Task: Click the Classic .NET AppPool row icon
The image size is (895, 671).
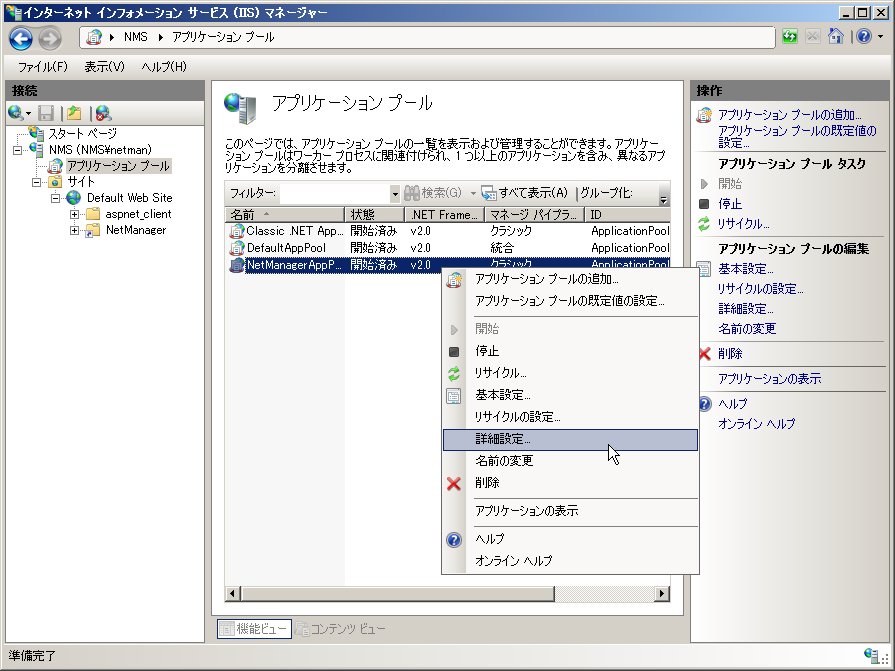Action: point(236,231)
